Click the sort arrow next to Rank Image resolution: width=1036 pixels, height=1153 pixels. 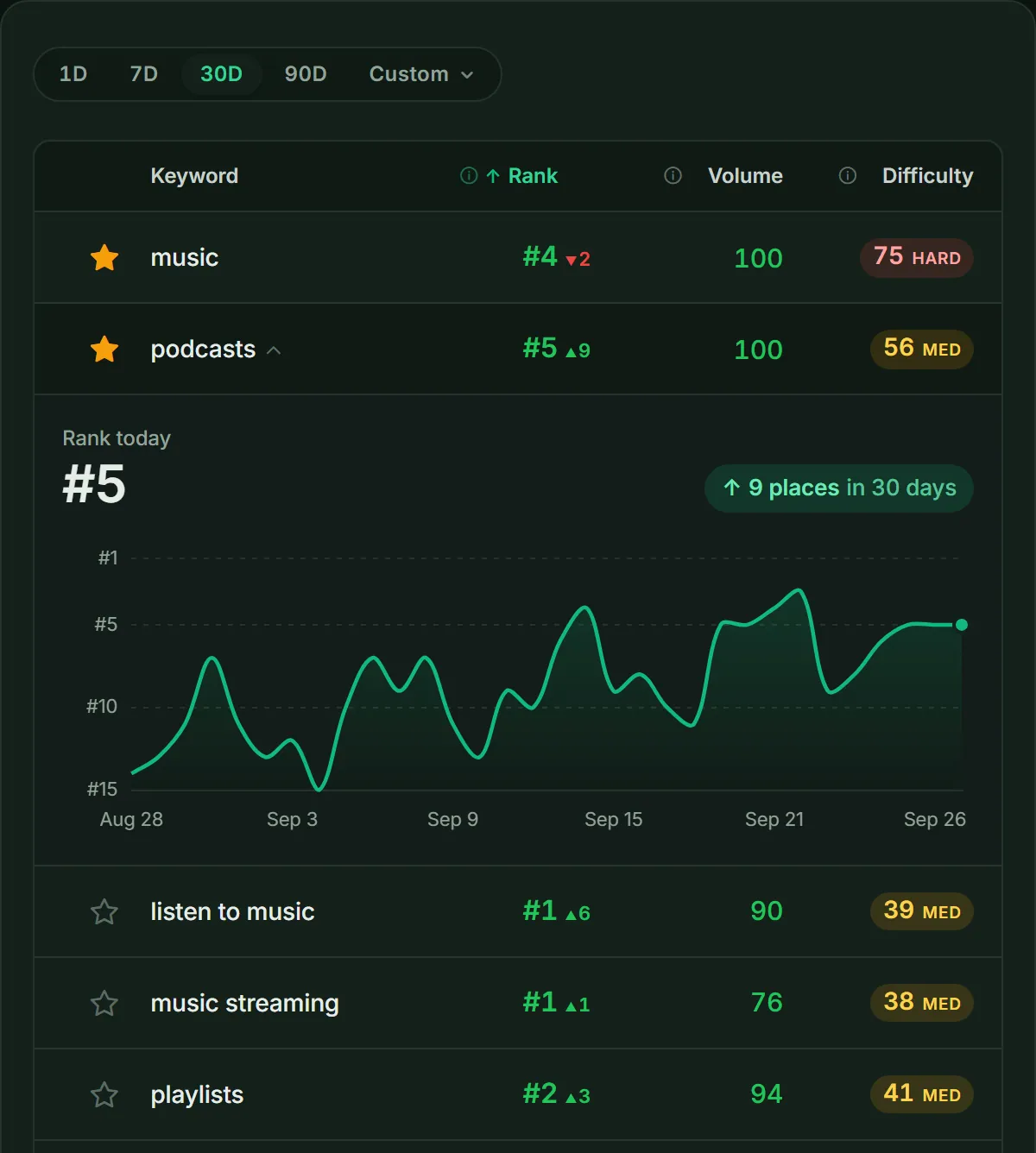pyautogui.click(x=493, y=176)
